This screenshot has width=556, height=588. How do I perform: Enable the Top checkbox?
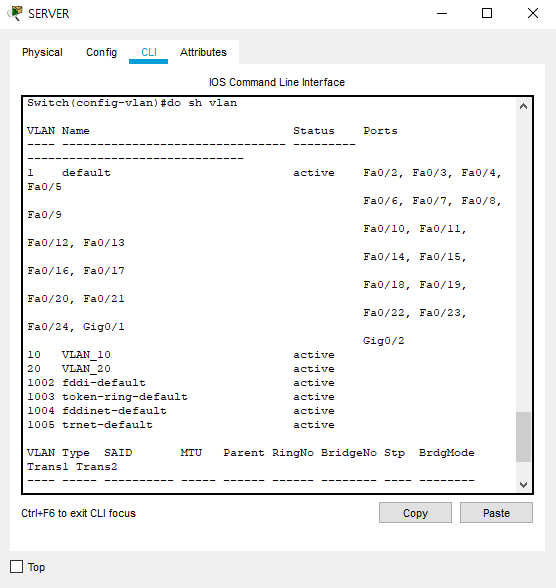pyautogui.click(x=16, y=567)
